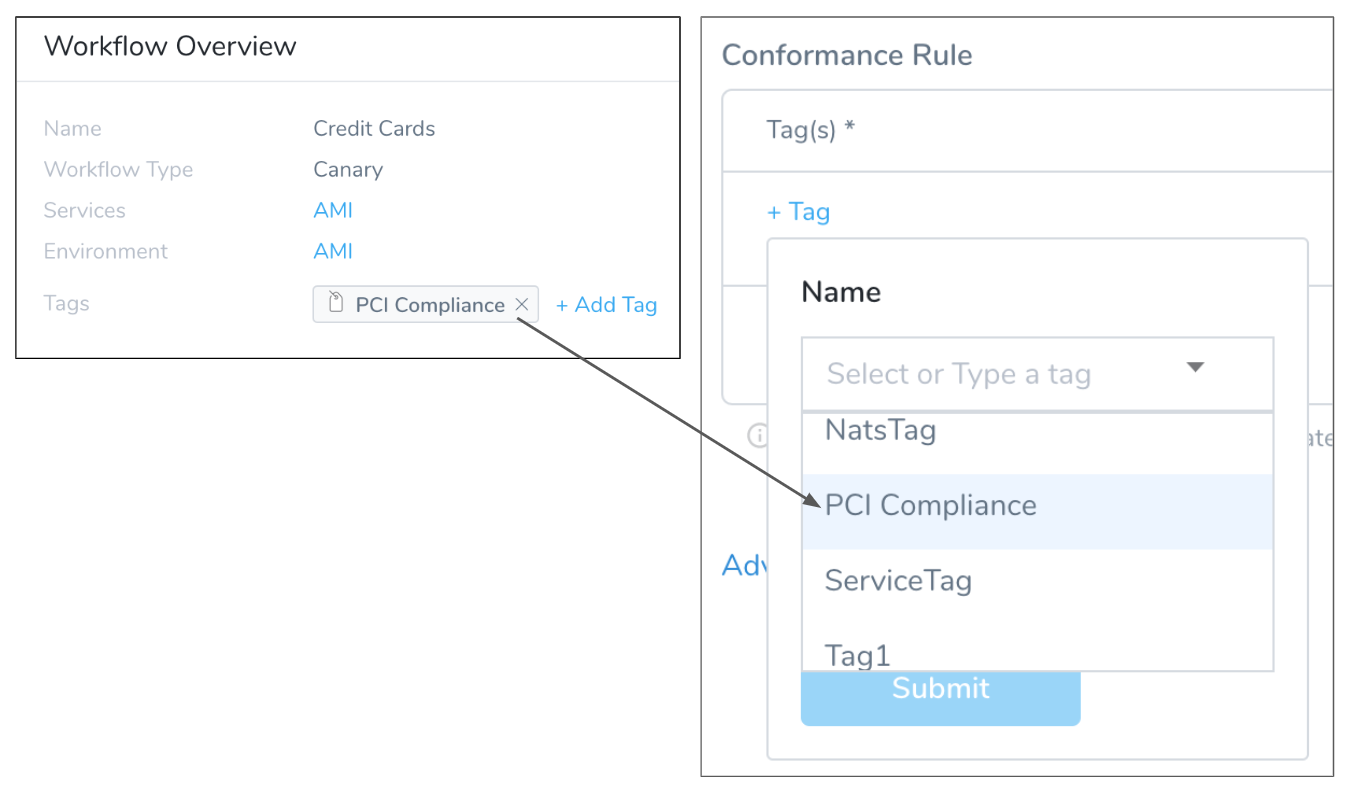The width and height of the screenshot is (1348, 798).
Task: Click the Submit button
Action: [941, 697]
